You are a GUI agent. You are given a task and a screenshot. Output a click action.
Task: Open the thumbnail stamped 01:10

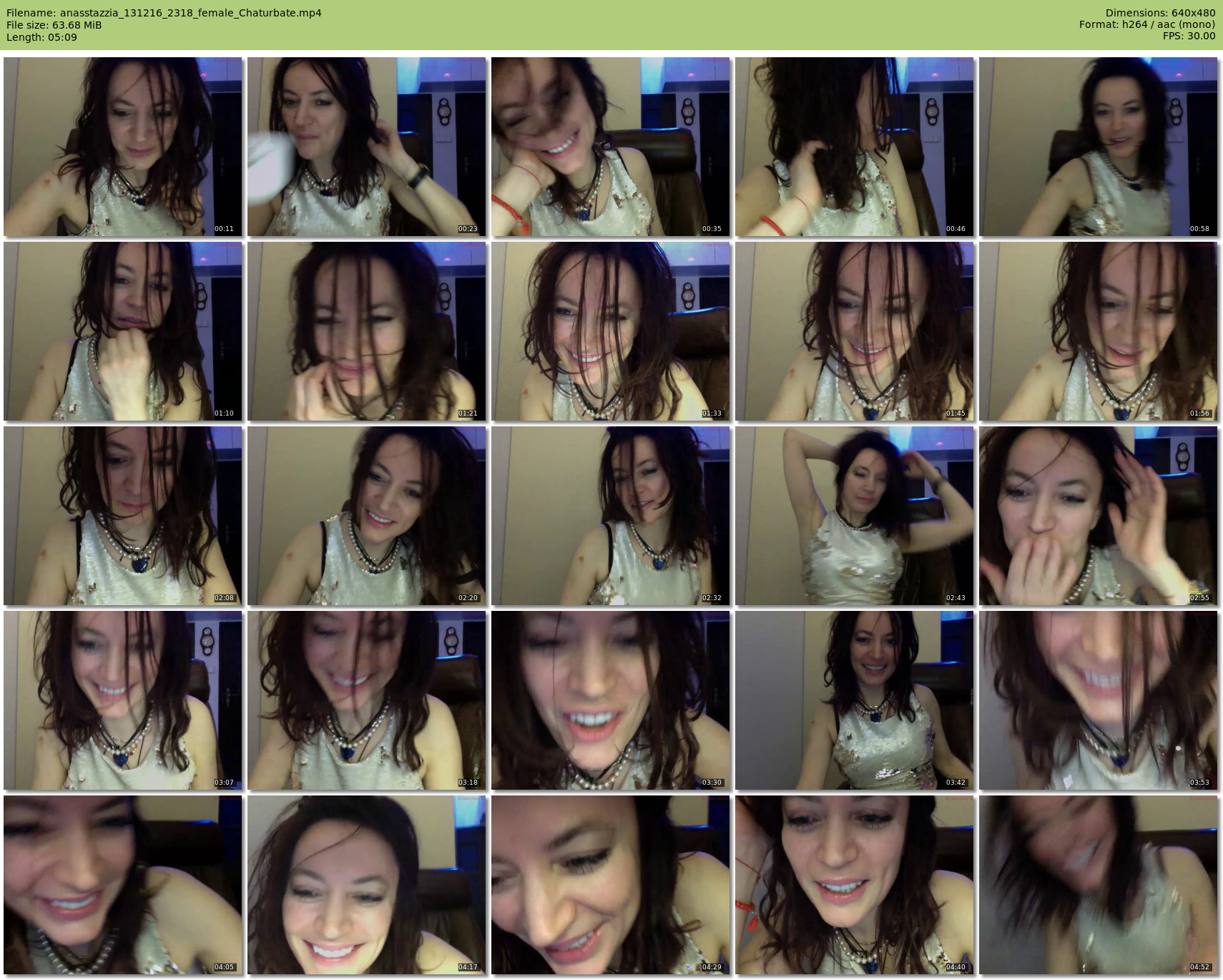123,331
